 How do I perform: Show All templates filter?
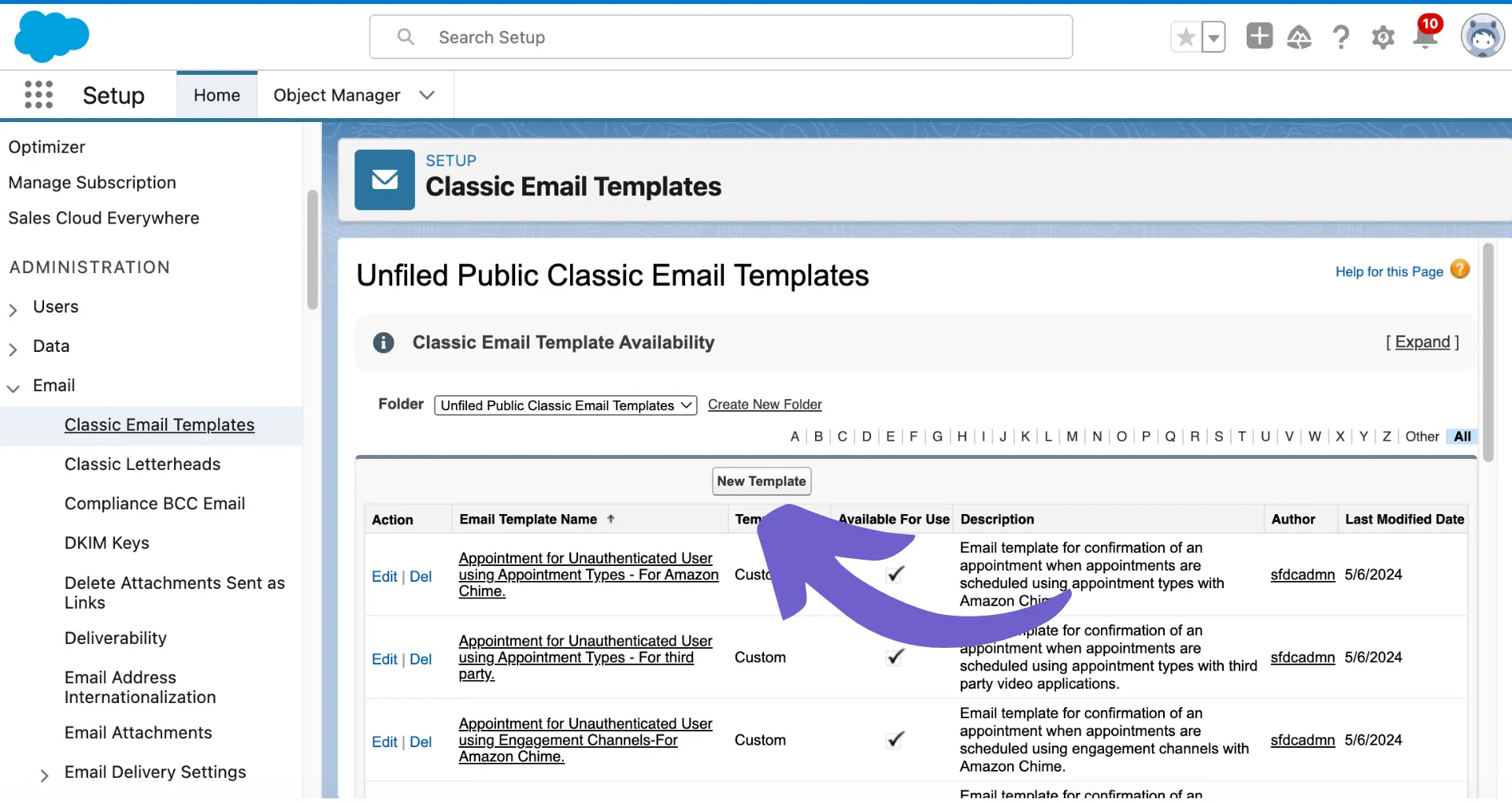click(1462, 437)
